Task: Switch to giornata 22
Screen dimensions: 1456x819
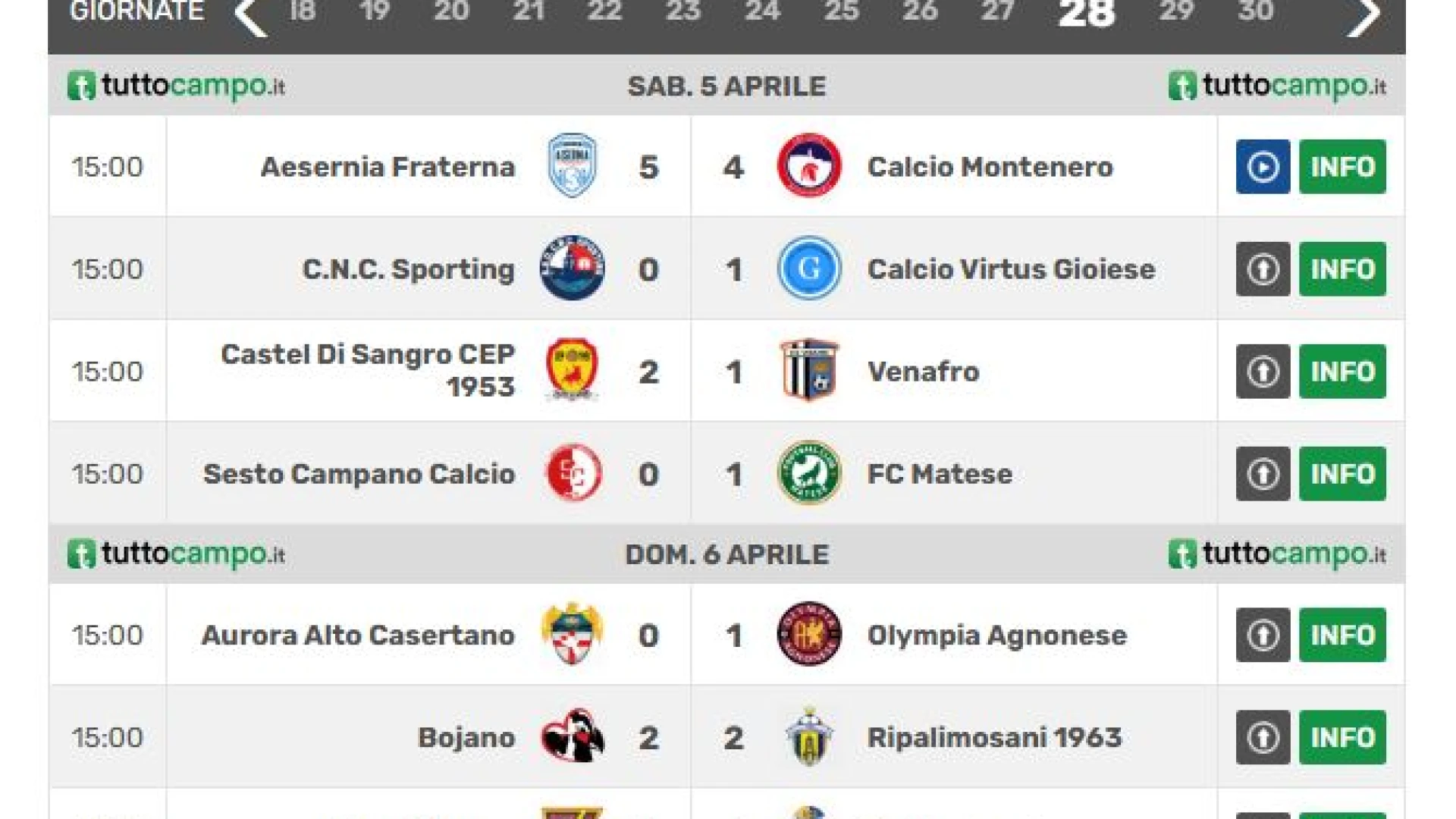Action: pyautogui.click(x=604, y=11)
